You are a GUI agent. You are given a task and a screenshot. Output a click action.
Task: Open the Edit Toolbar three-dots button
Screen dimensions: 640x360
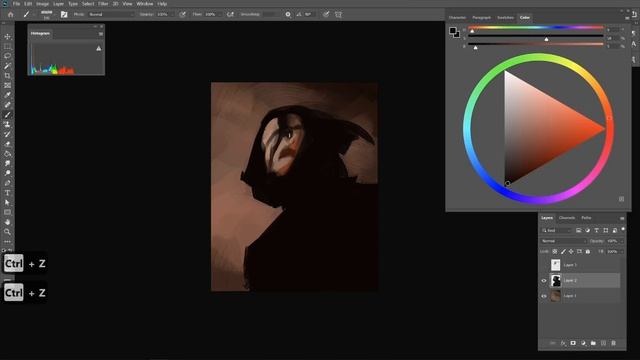[7, 242]
